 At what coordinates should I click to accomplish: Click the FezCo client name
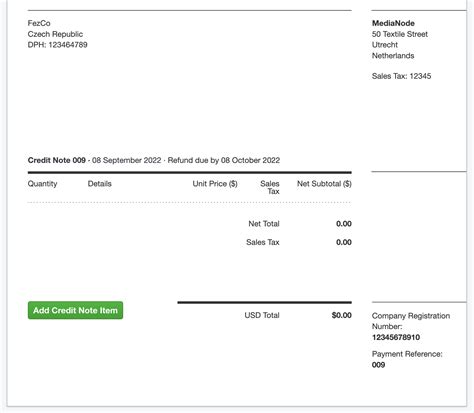tap(39, 23)
